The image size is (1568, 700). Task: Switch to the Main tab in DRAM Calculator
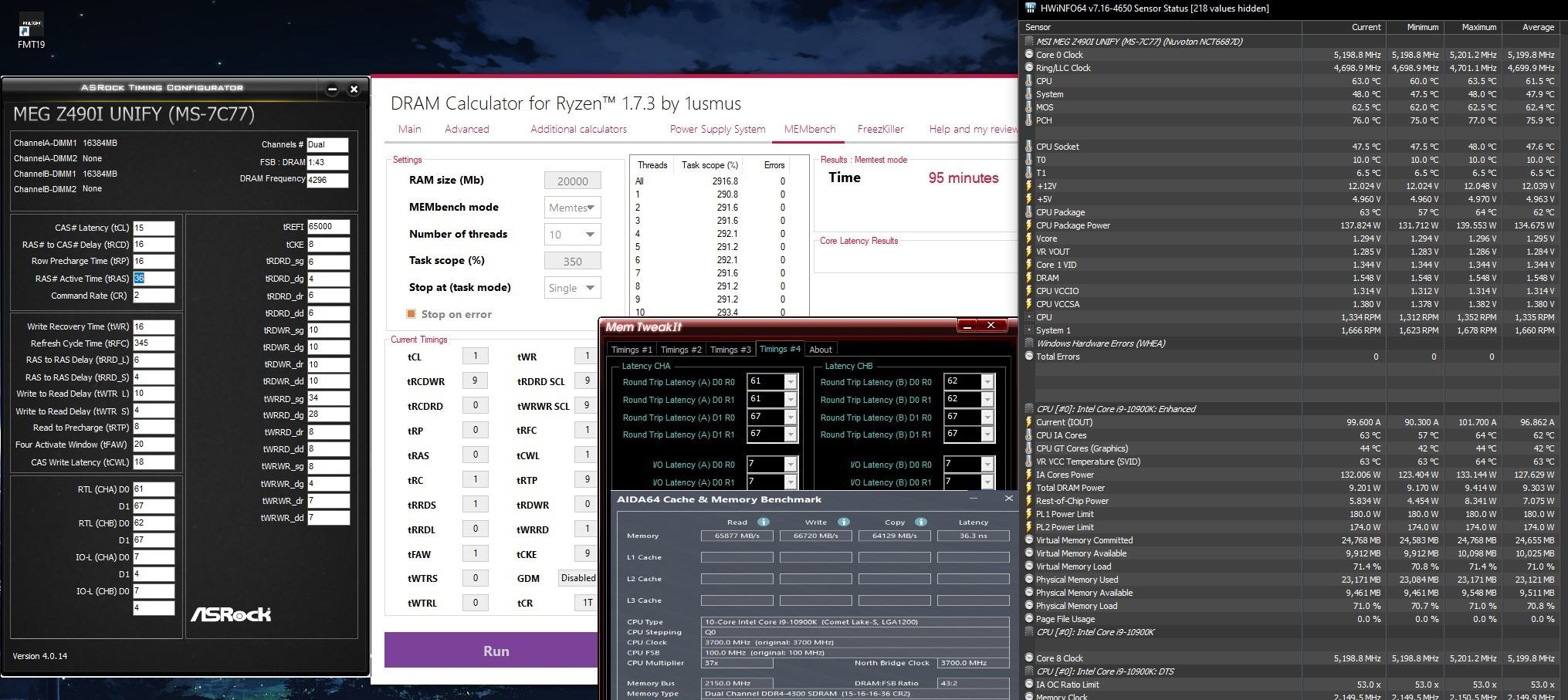409,129
